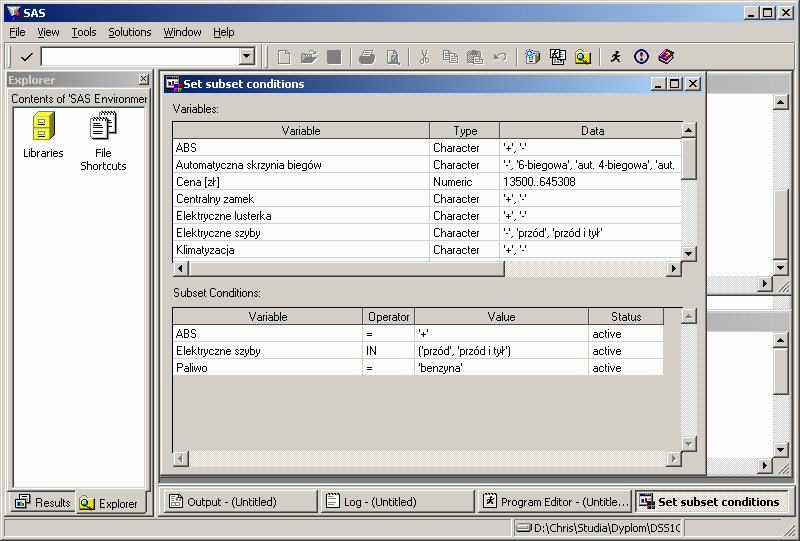
Task: Open the View menu
Action: click(x=48, y=32)
